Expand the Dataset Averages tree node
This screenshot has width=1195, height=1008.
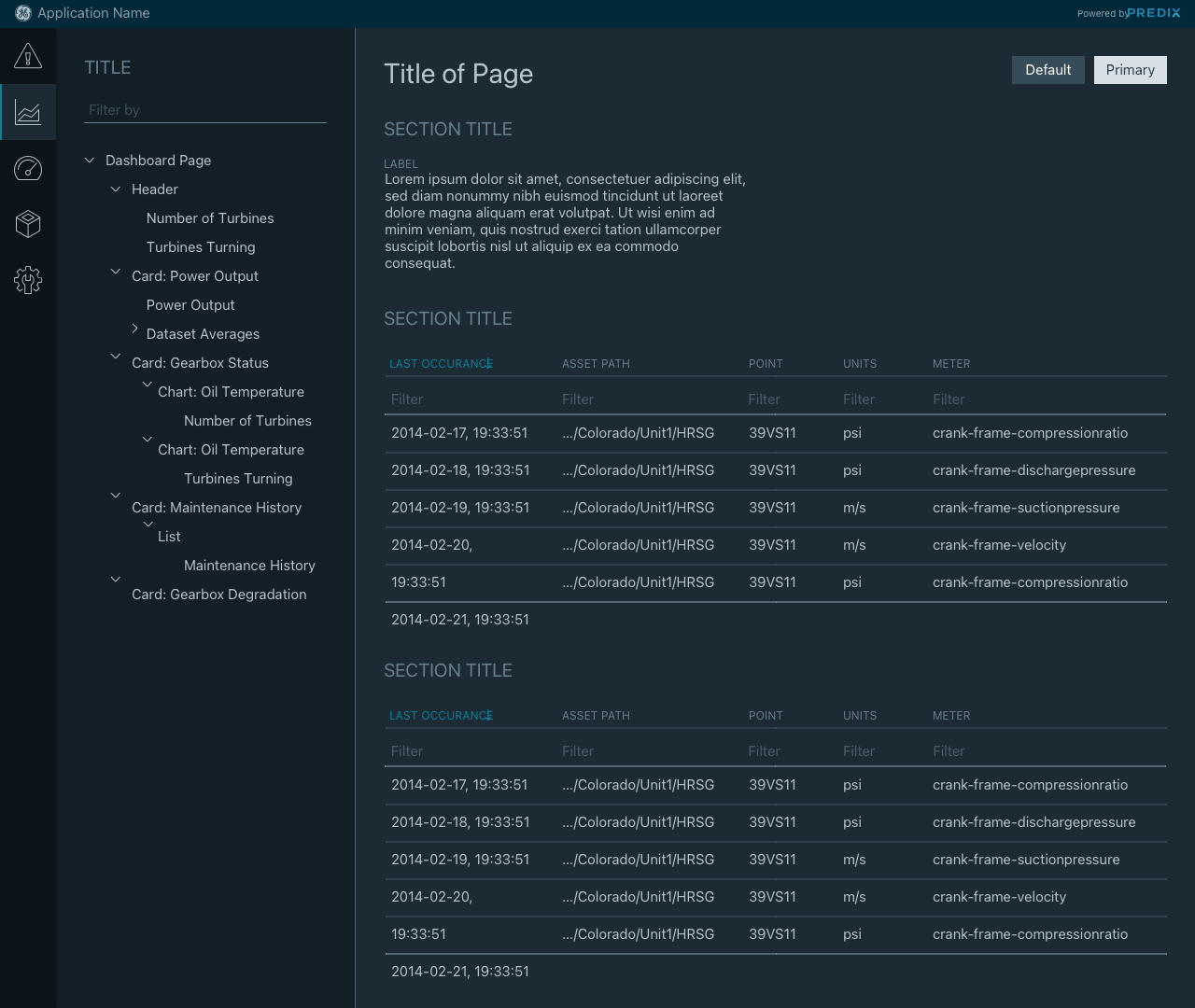[134, 329]
